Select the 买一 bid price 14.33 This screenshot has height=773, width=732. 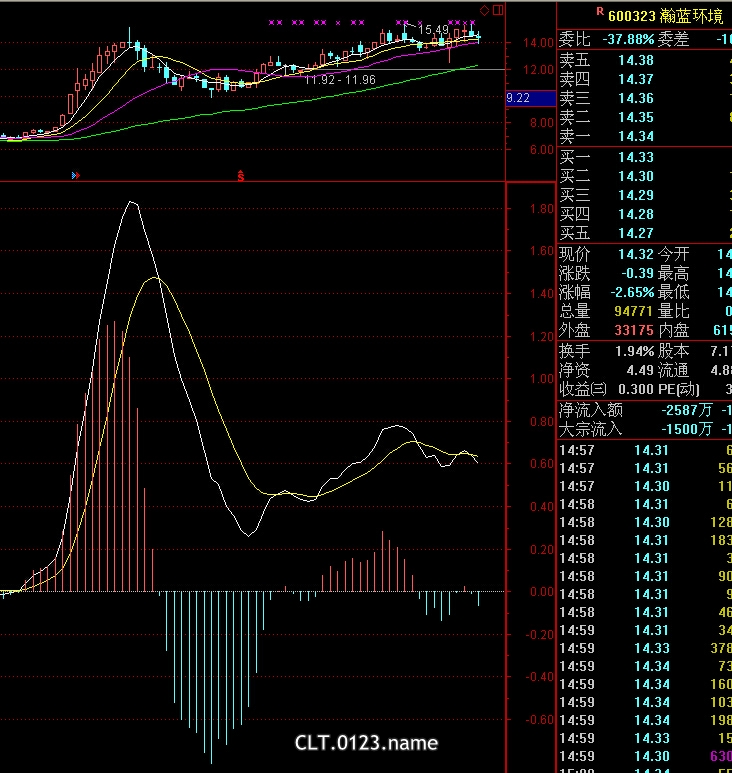pyautogui.click(x=635, y=157)
